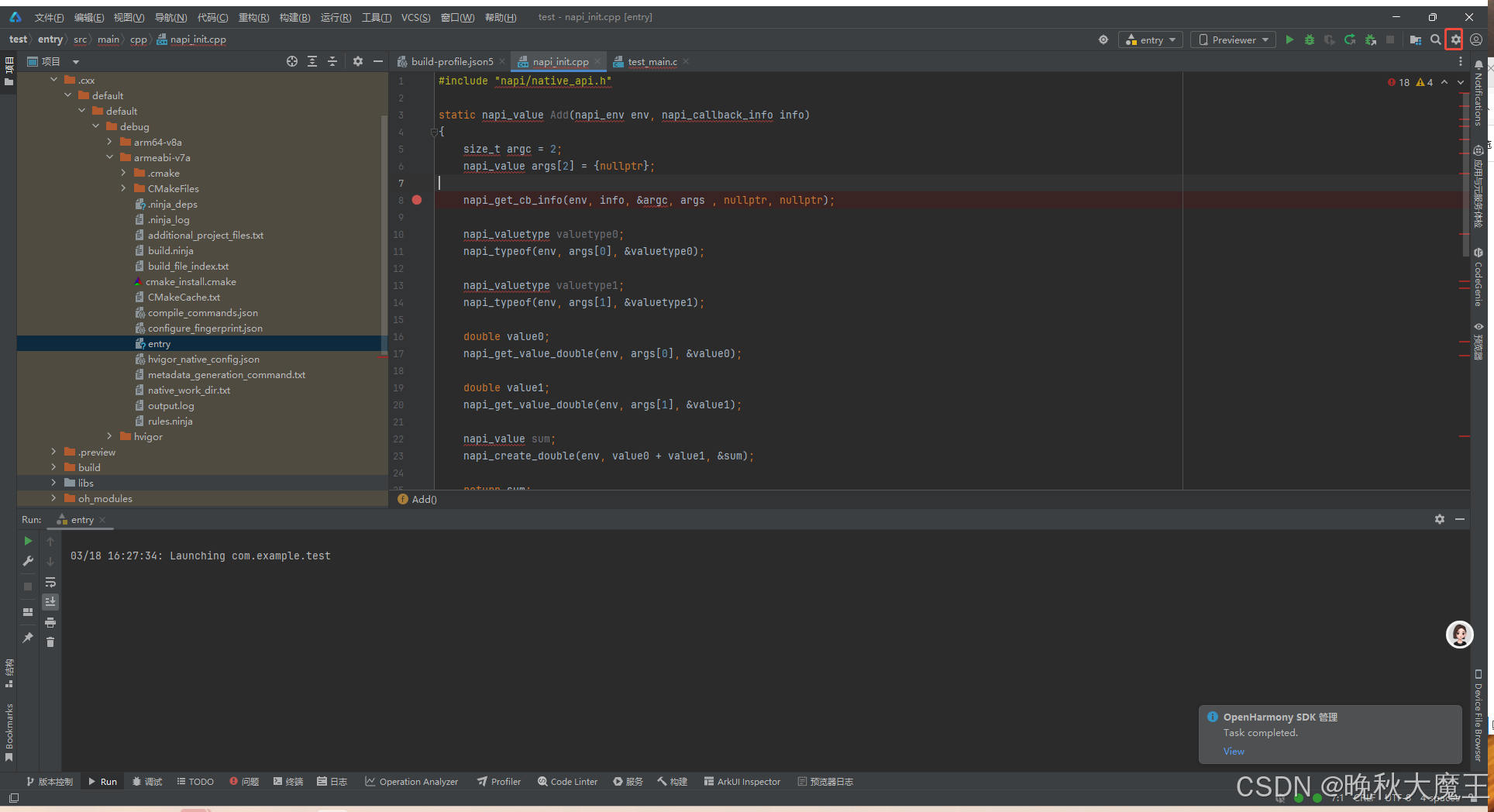Image resolution: width=1494 pixels, height=812 pixels.
Task: Toggle tool window bars button at bottom-left corner
Action: click(x=13, y=798)
